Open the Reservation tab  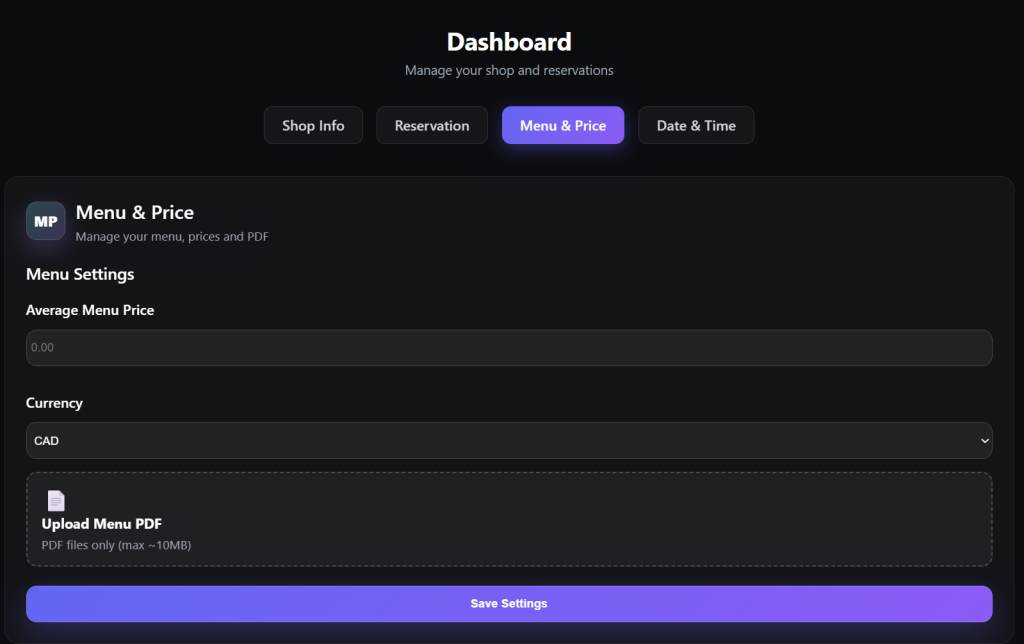point(432,126)
